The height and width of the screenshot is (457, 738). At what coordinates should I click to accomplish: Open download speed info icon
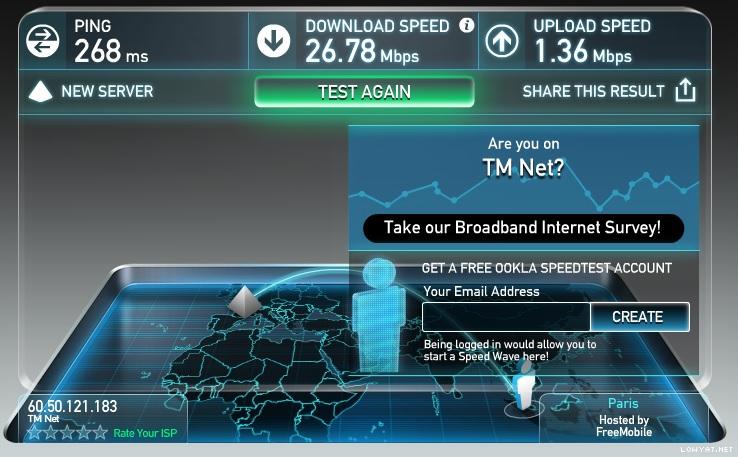[466, 25]
